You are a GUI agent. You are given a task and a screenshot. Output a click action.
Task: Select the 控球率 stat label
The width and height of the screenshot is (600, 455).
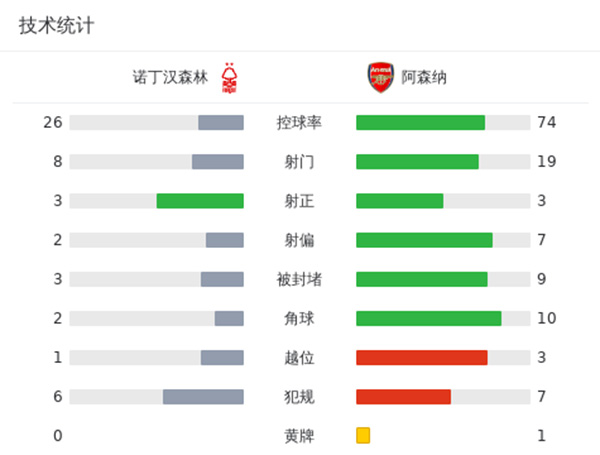(299, 123)
